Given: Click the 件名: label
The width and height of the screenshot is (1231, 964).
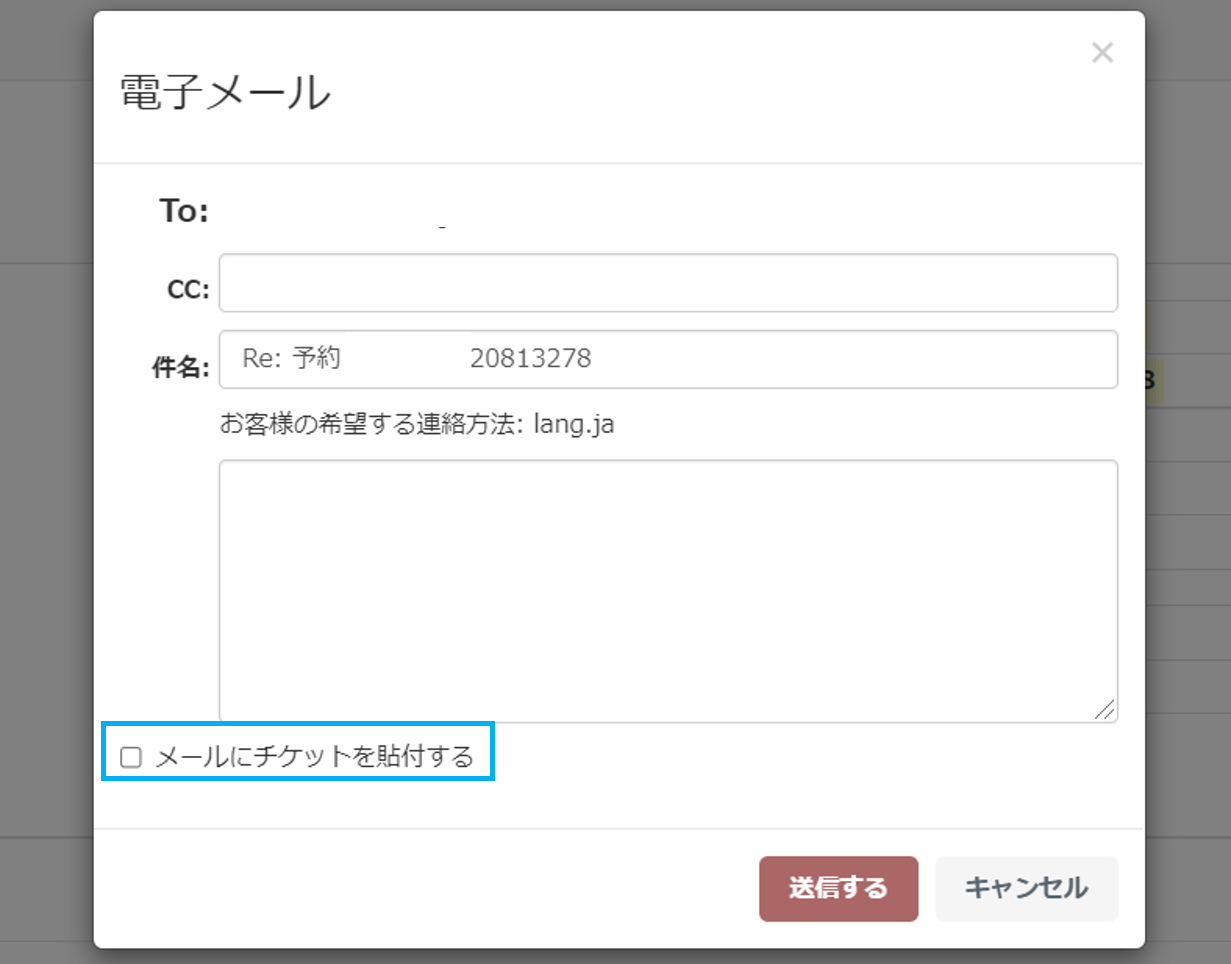Looking at the screenshot, I should (180, 368).
